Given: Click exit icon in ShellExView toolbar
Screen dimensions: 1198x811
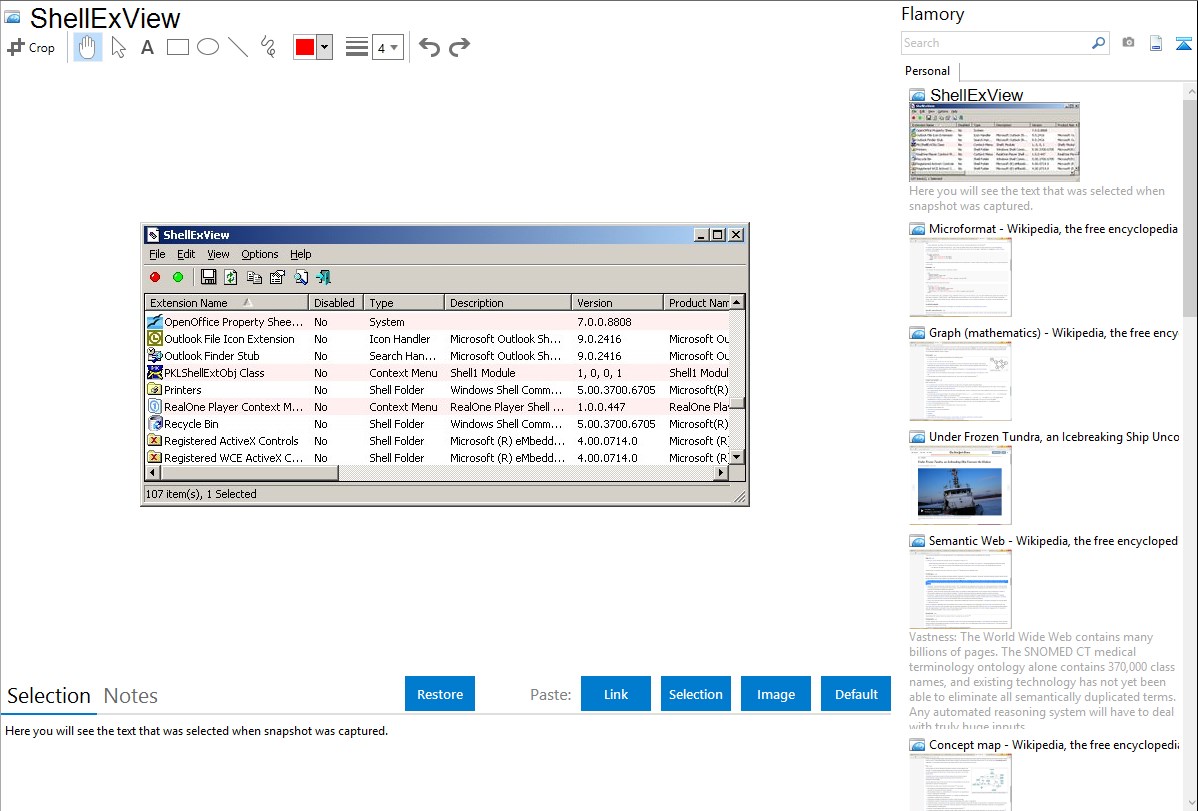Looking at the screenshot, I should point(324,277).
